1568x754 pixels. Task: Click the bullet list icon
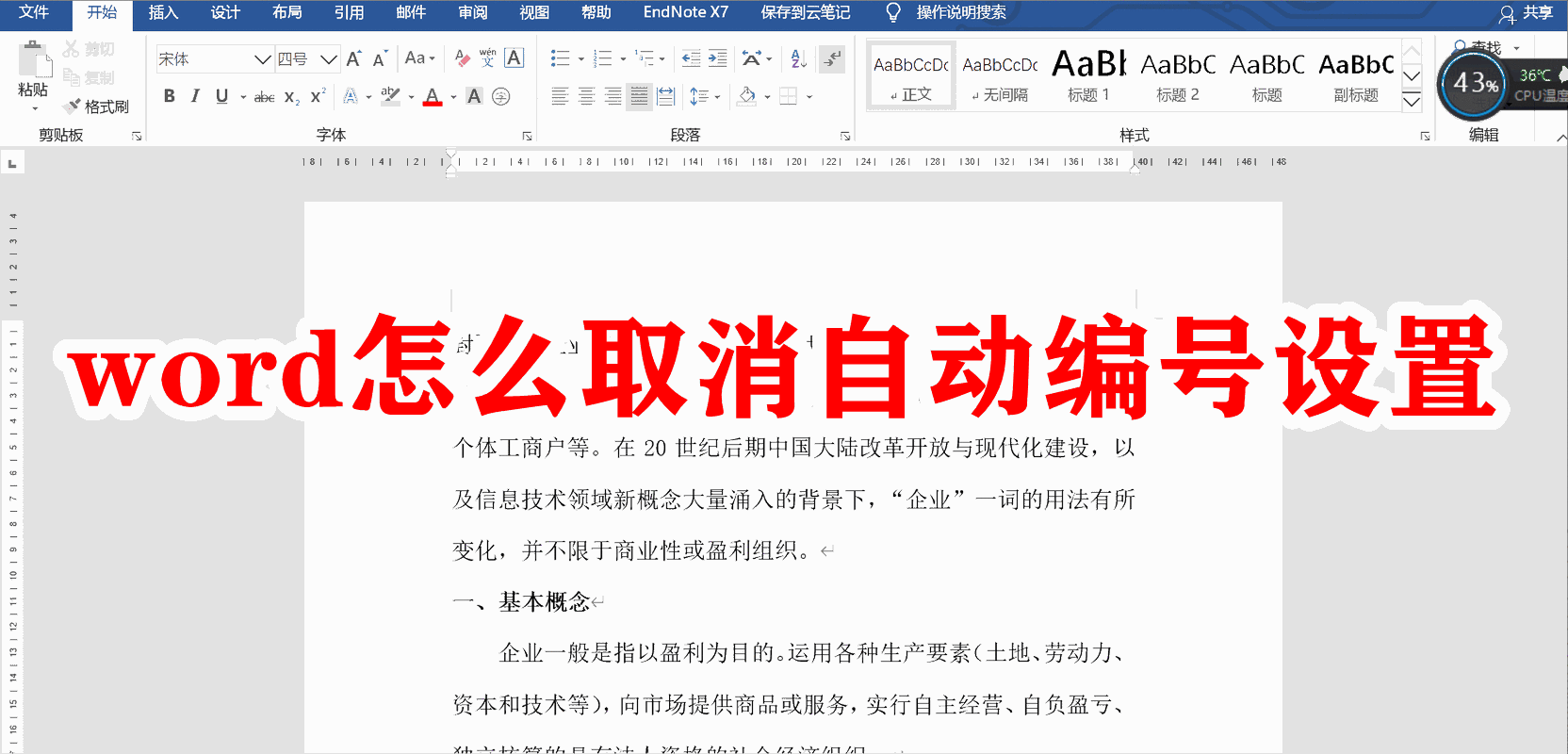[560, 58]
